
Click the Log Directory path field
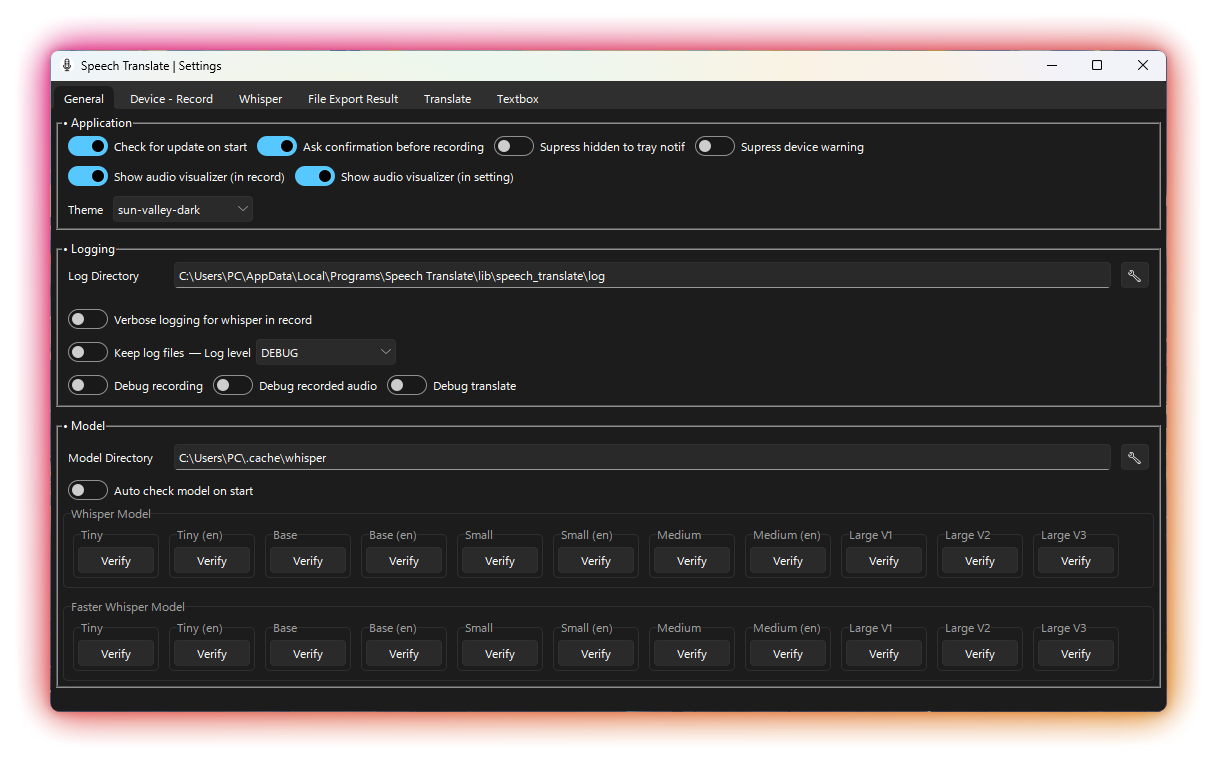pyautogui.click(x=642, y=275)
